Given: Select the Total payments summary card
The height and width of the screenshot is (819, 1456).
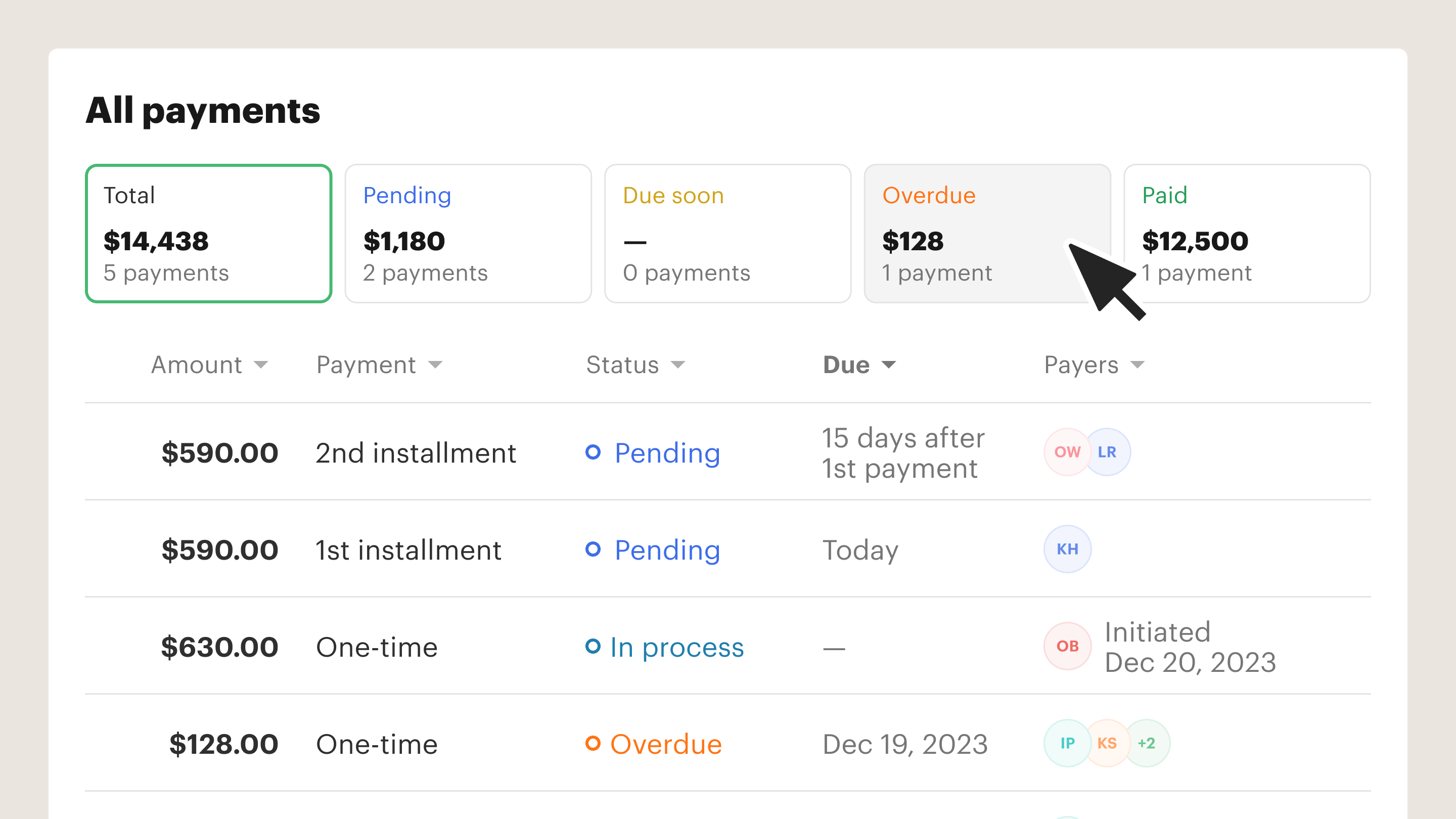Looking at the screenshot, I should click(x=209, y=234).
